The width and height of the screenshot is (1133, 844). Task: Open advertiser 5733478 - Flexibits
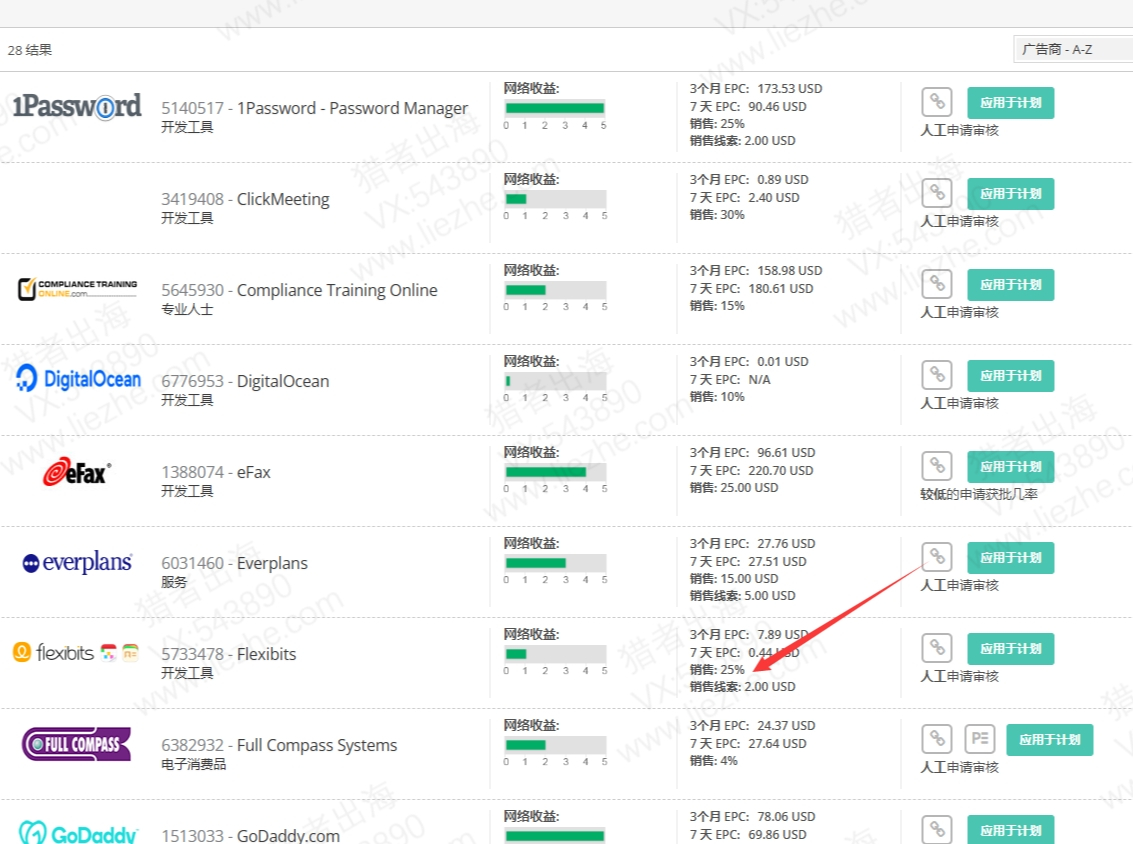tap(228, 655)
